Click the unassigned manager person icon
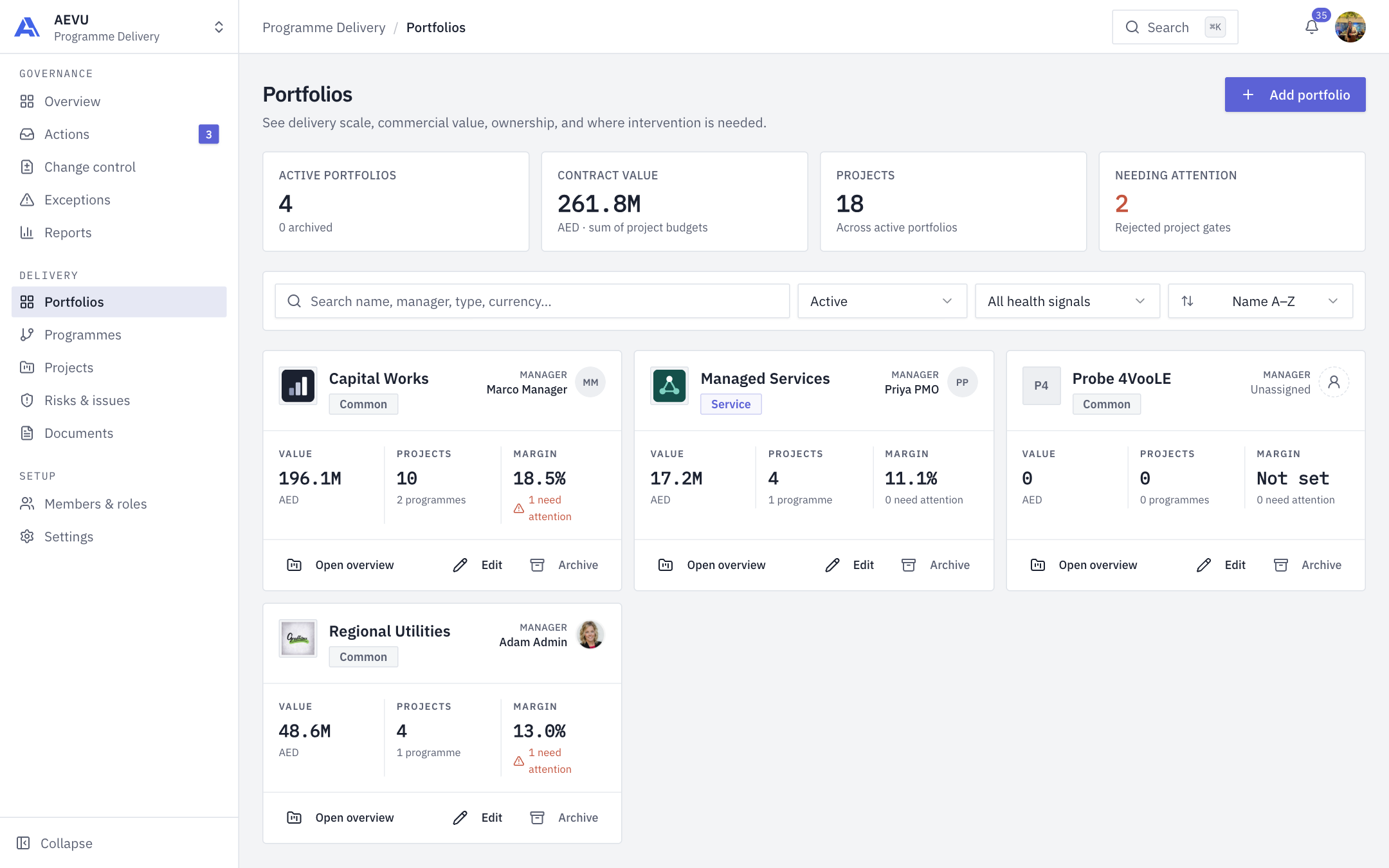 click(1334, 382)
